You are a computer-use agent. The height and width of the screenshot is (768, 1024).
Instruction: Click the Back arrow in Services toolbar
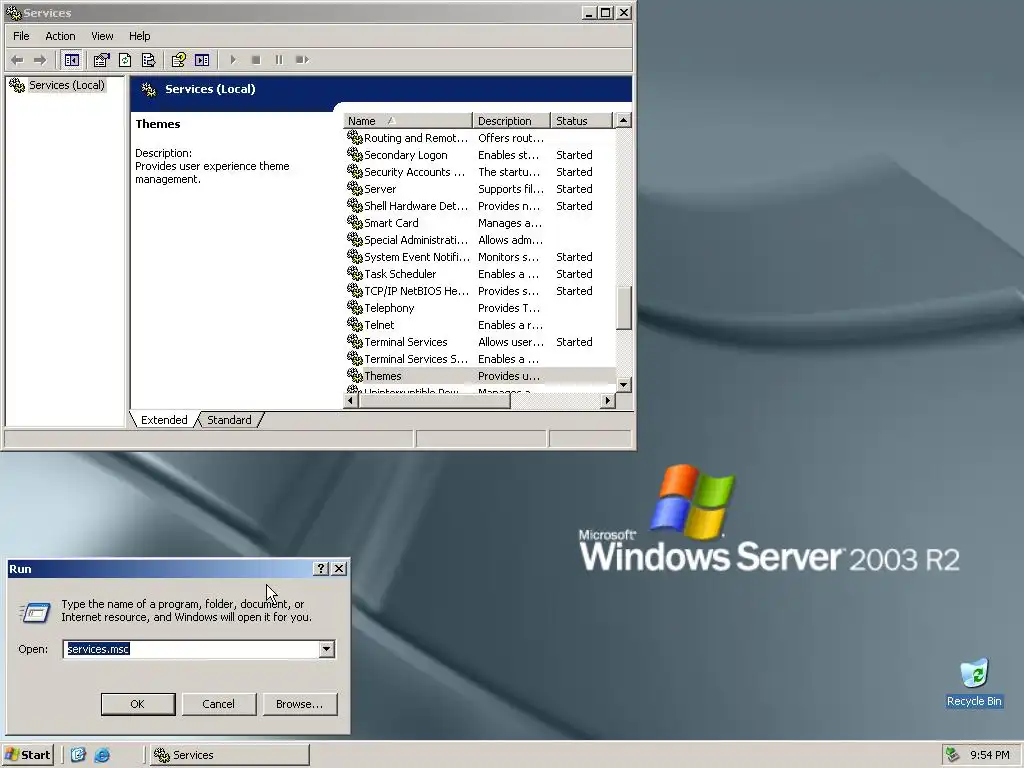click(x=17, y=60)
